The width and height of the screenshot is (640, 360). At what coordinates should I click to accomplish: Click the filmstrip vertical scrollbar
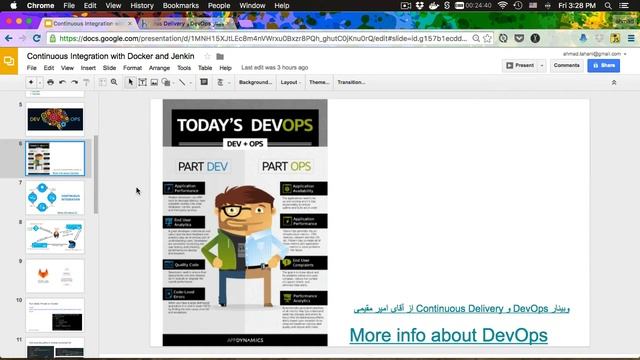(x=96, y=174)
